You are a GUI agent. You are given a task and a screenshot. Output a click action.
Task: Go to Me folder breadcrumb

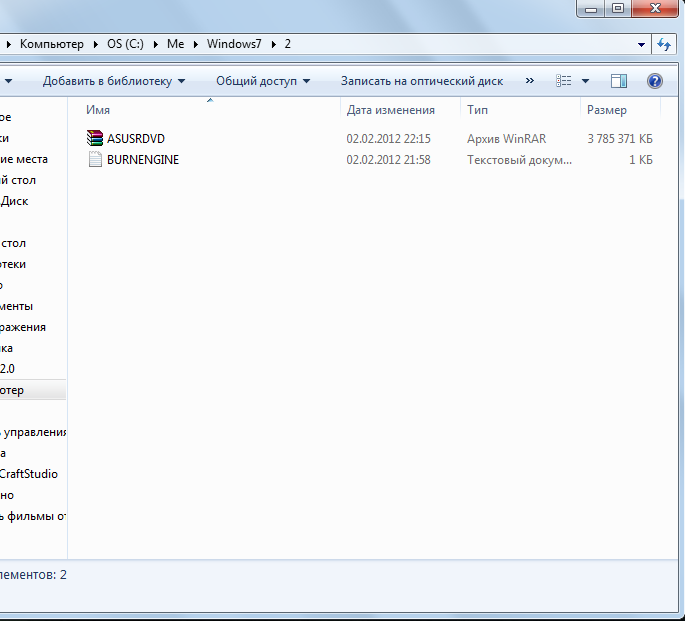[176, 44]
